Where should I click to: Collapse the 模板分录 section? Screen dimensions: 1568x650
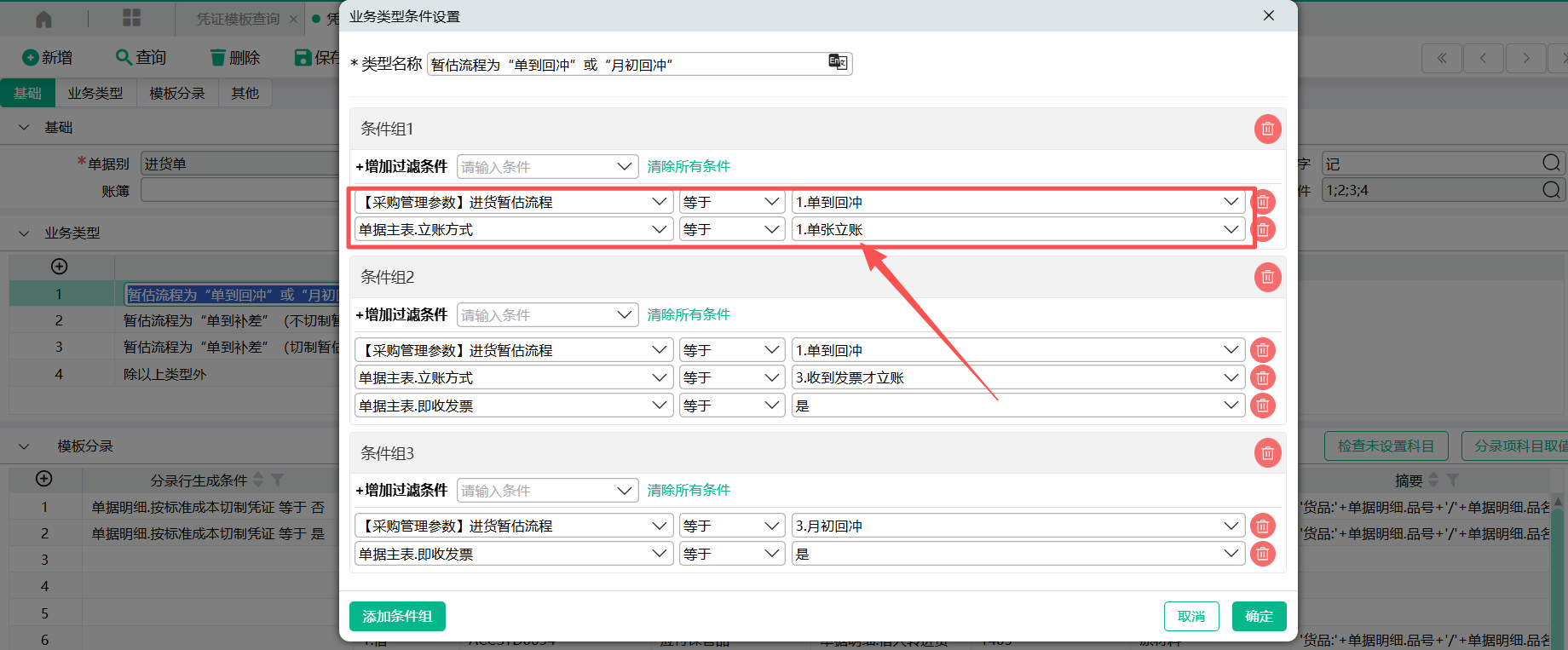pyautogui.click(x=24, y=446)
